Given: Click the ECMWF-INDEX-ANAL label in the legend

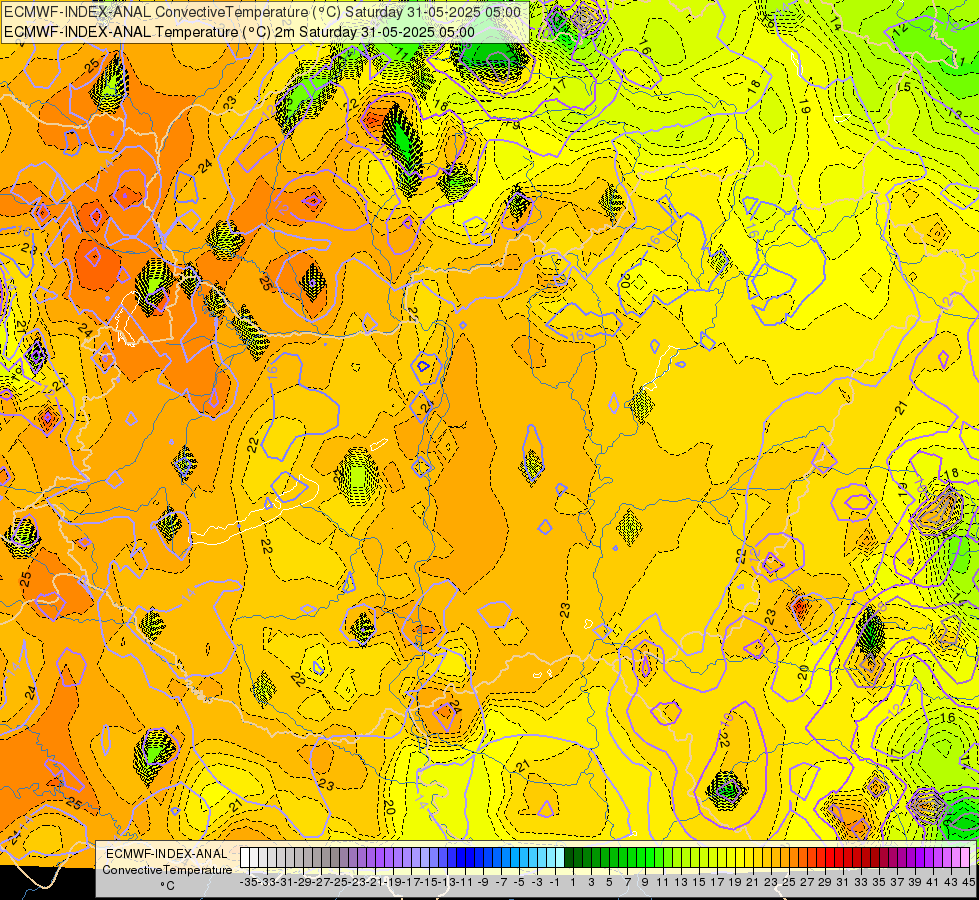Looking at the screenshot, I should [167, 854].
